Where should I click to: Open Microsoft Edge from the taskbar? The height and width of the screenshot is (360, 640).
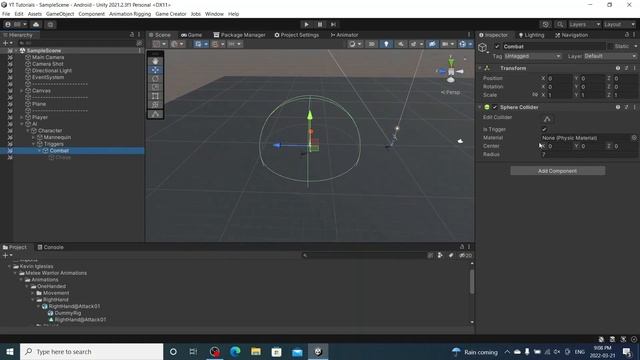(235, 351)
